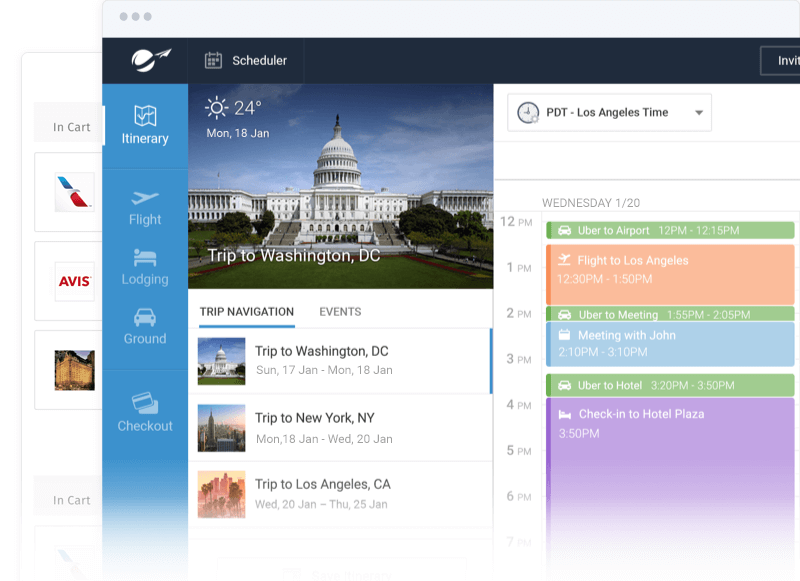Select the Flight airplane icon
800x581 pixels.
[x=145, y=198]
